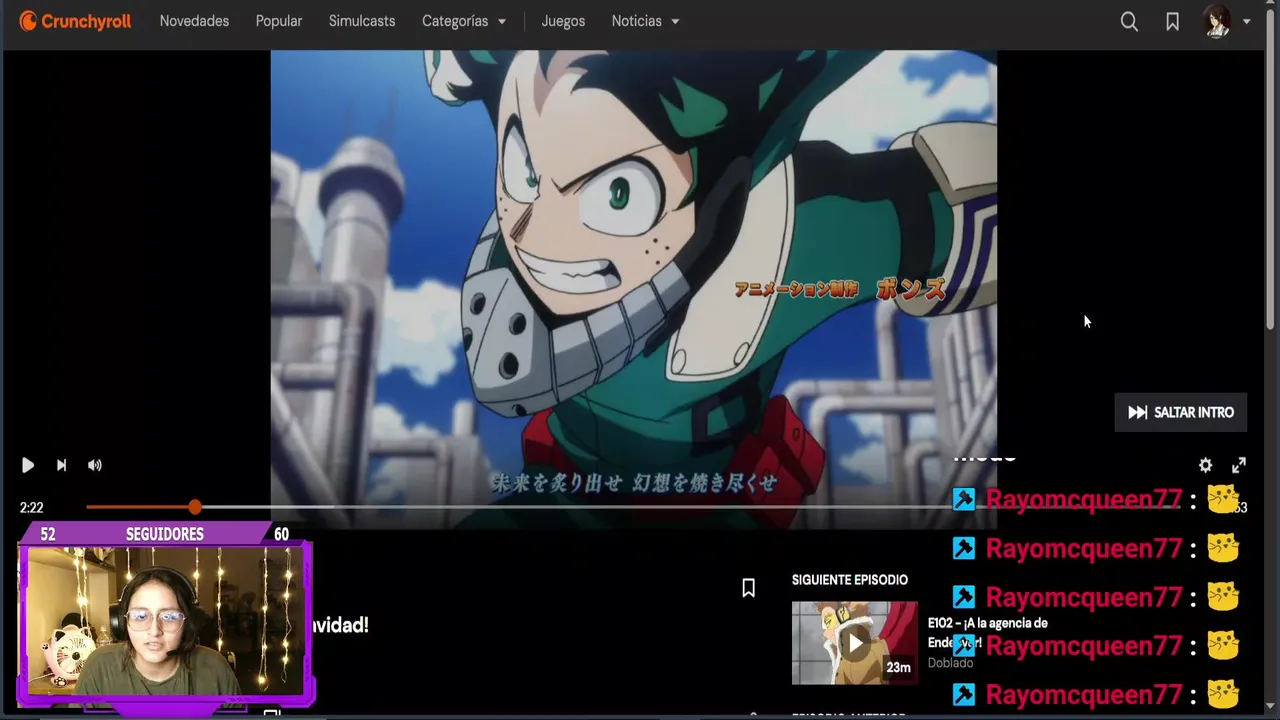Click the current time 2:22 label
The image size is (1280, 720).
pyautogui.click(x=32, y=507)
